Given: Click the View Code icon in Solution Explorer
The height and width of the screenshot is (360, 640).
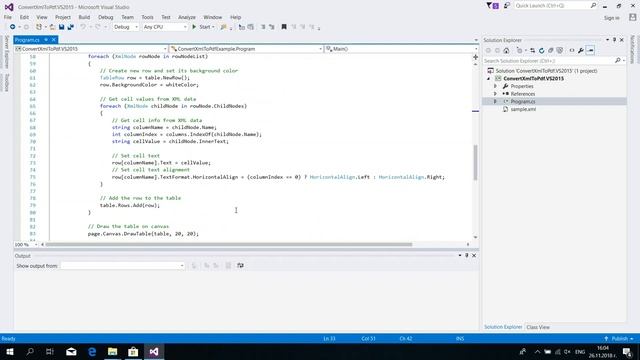Looking at the screenshot, I should coord(571,50).
